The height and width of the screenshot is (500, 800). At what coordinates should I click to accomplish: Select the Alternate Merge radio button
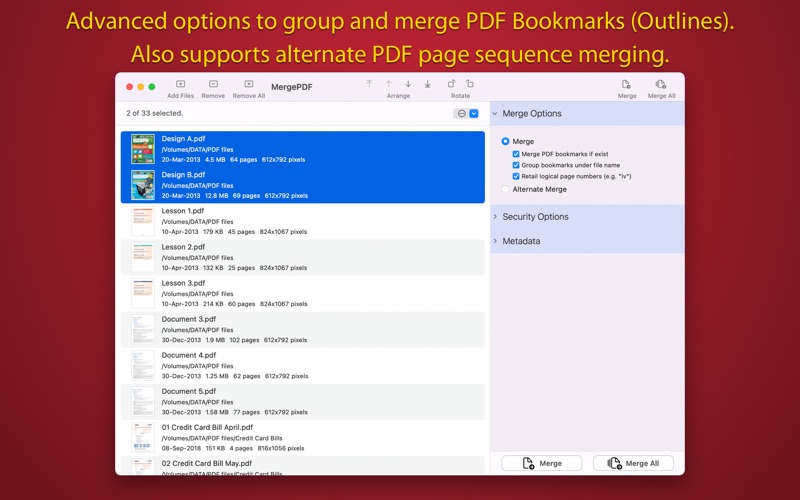[x=505, y=189]
